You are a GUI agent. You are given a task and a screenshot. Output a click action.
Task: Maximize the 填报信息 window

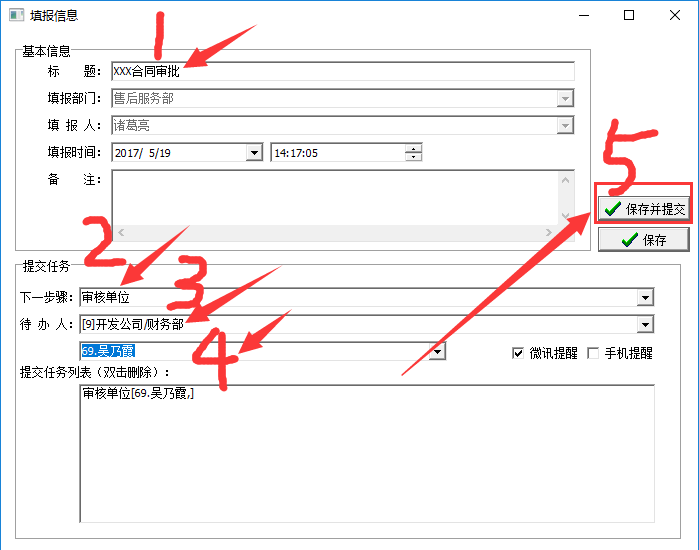click(x=629, y=16)
